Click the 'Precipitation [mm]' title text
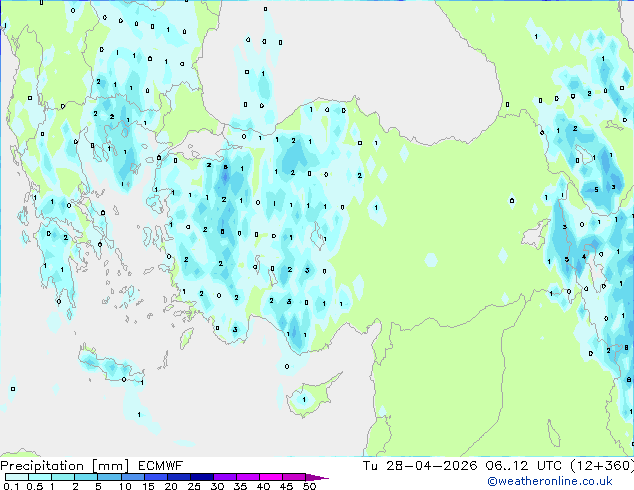 pos(65,466)
